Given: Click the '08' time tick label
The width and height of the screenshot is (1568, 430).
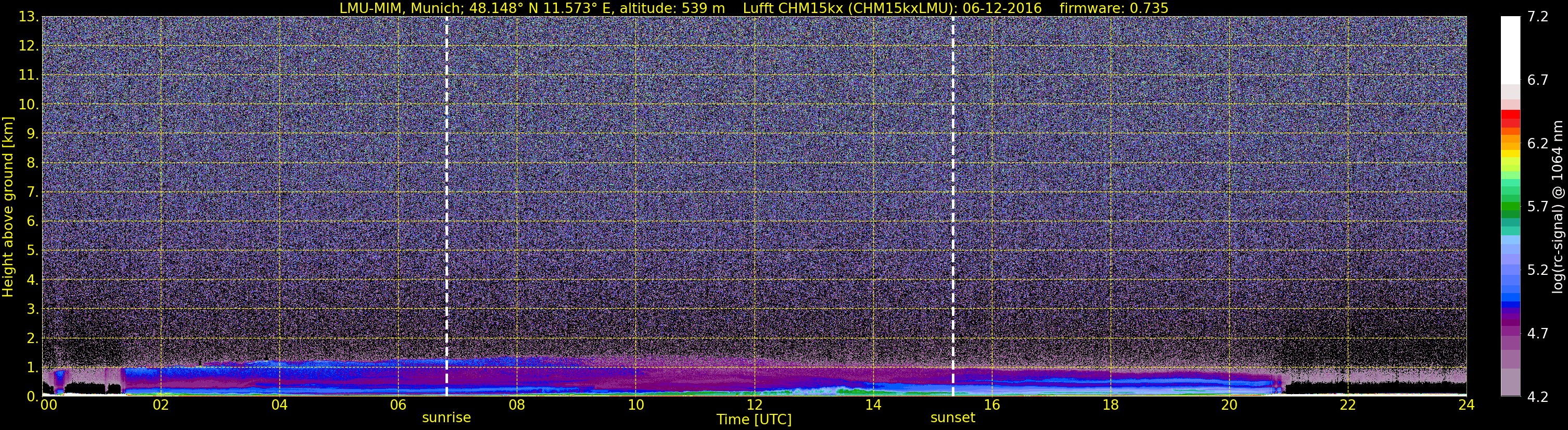Looking at the screenshot, I should [517, 405].
